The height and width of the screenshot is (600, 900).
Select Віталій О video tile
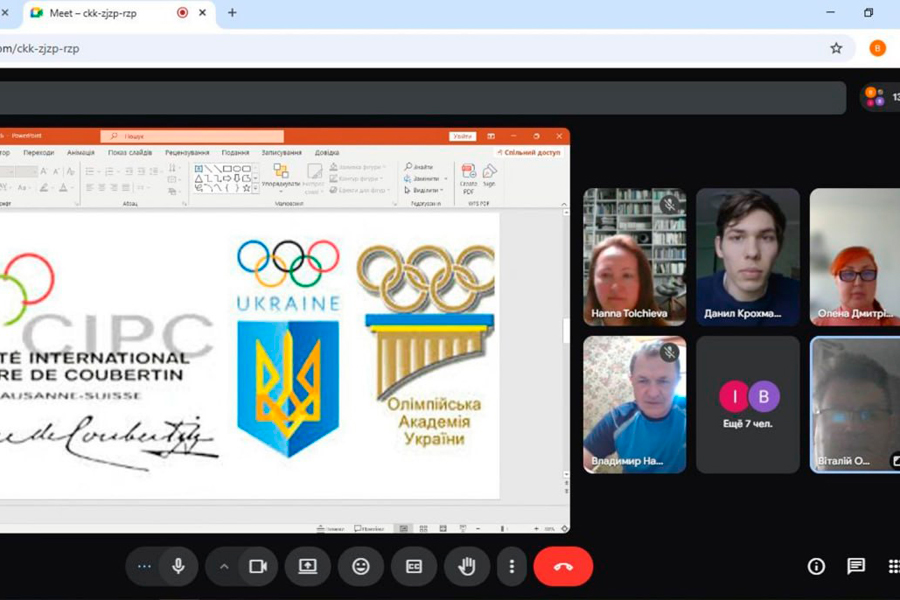(855, 405)
